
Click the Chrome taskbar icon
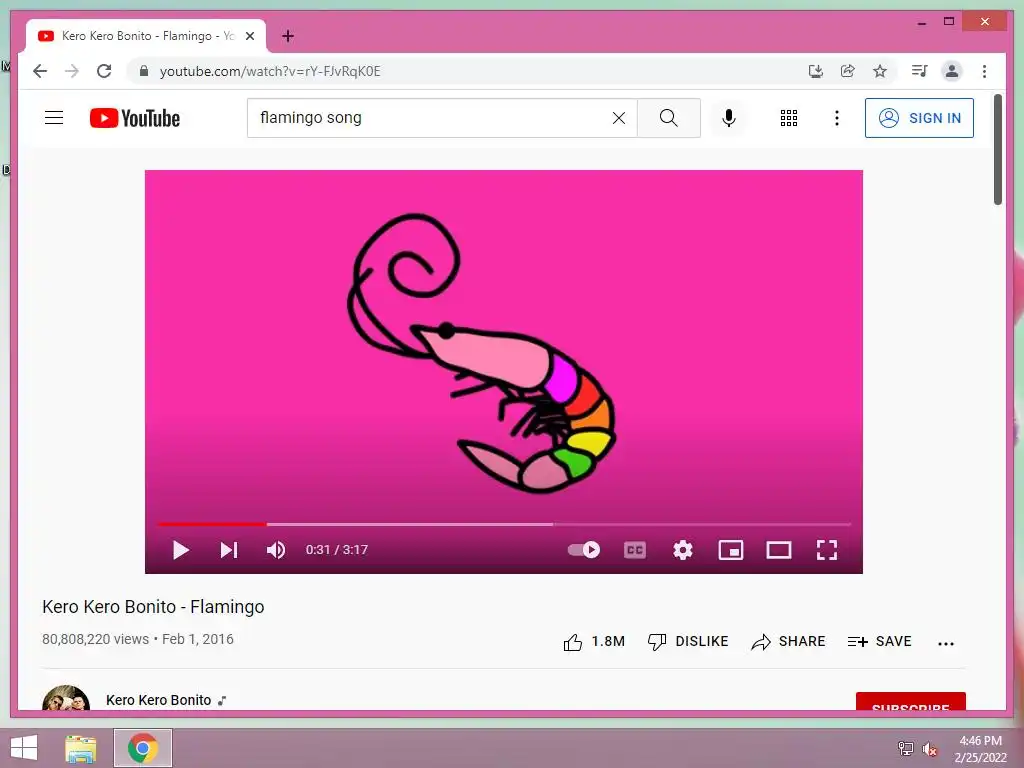143,748
